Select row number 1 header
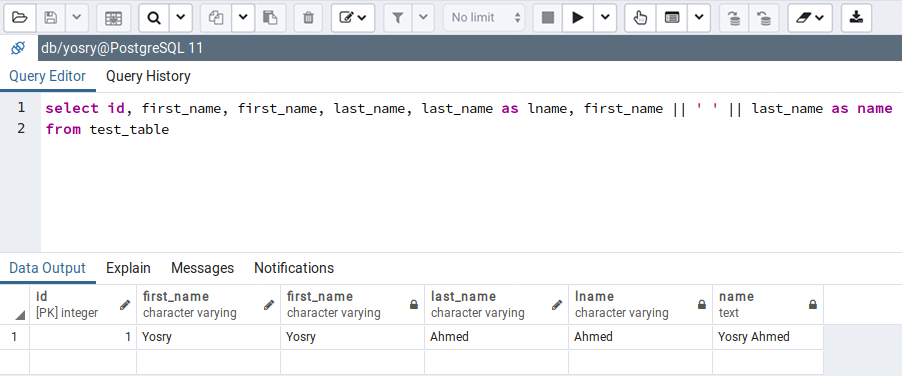 click(x=15, y=337)
